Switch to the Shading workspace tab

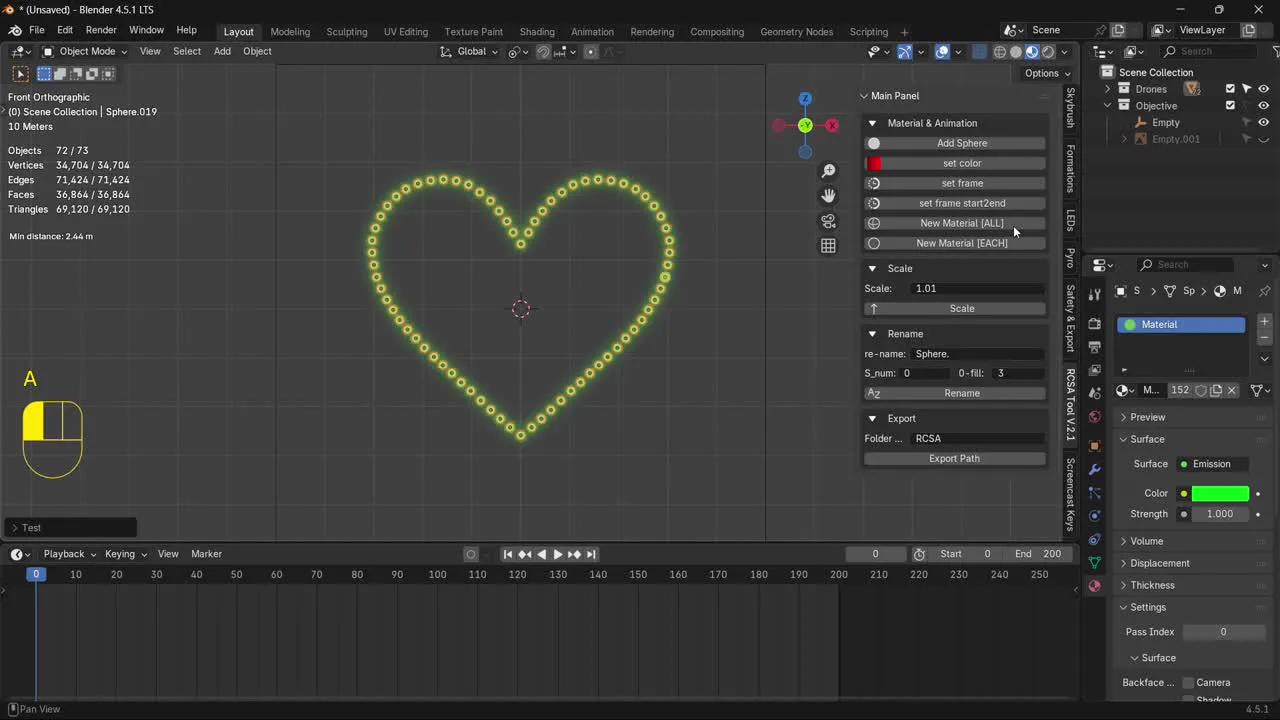click(537, 32)
